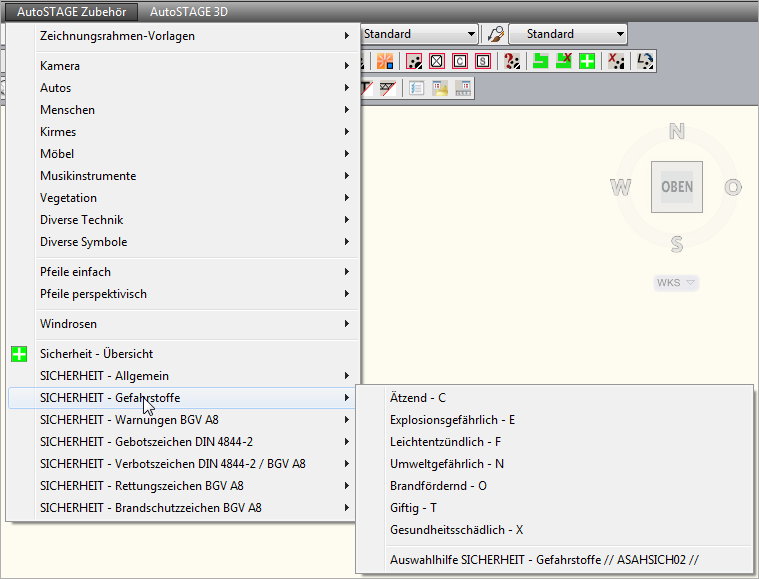Click the green plus icon in the toolbar

coord(588,61)
